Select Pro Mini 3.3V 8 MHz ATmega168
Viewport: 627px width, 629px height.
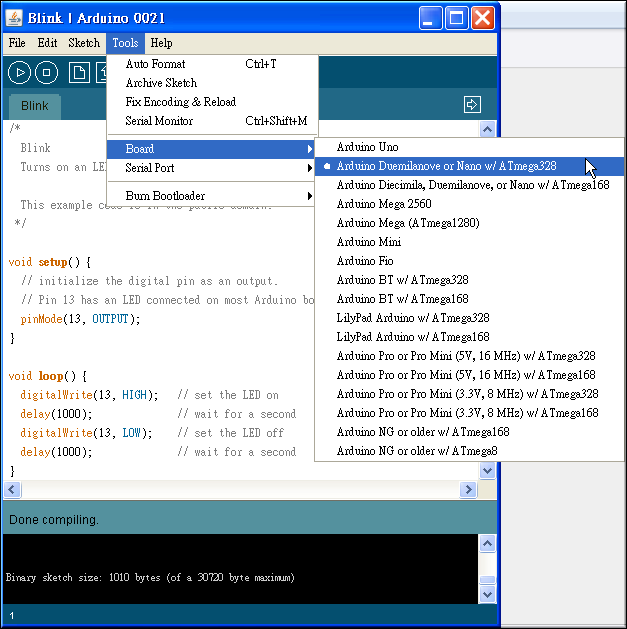(469, 413)
